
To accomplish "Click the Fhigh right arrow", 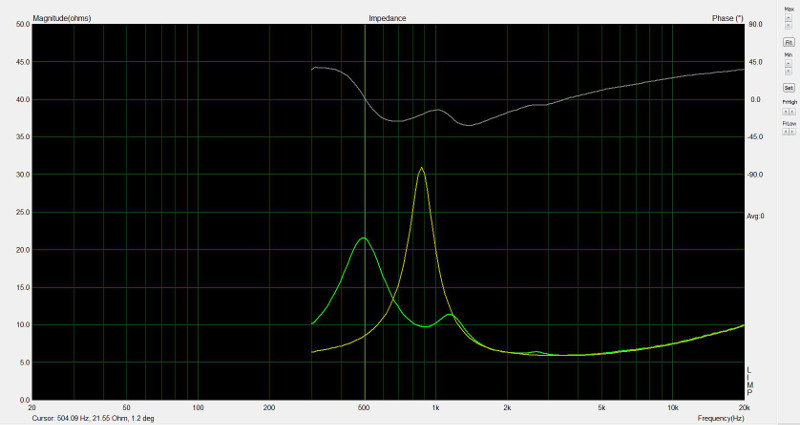I will pyautogui.click(x=792, y=111).
